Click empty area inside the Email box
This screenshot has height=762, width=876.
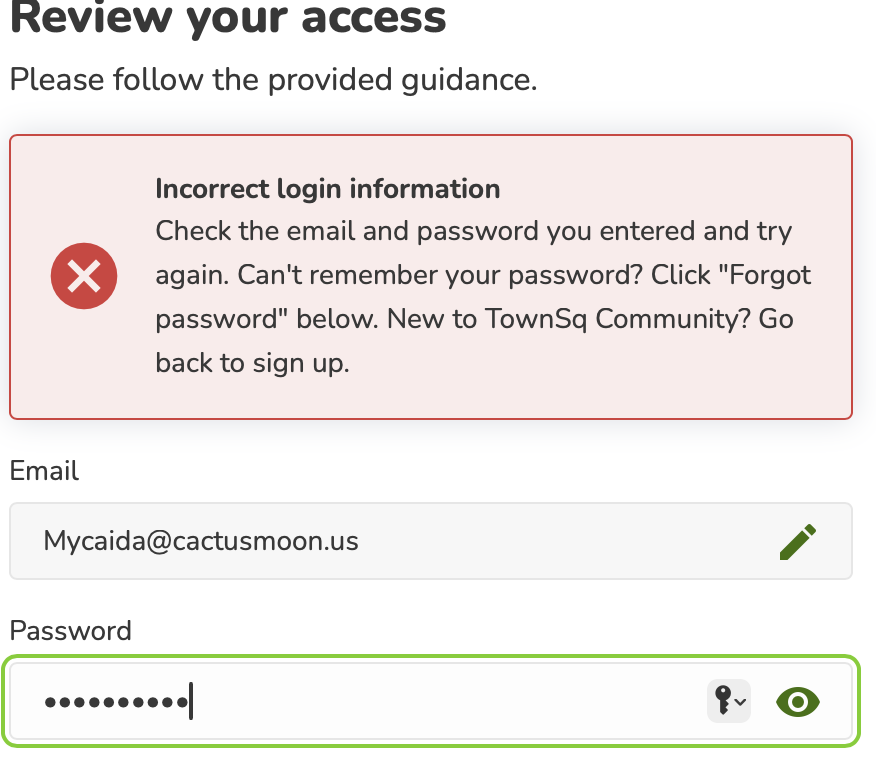pyautogui.click(x=559, y=541)
